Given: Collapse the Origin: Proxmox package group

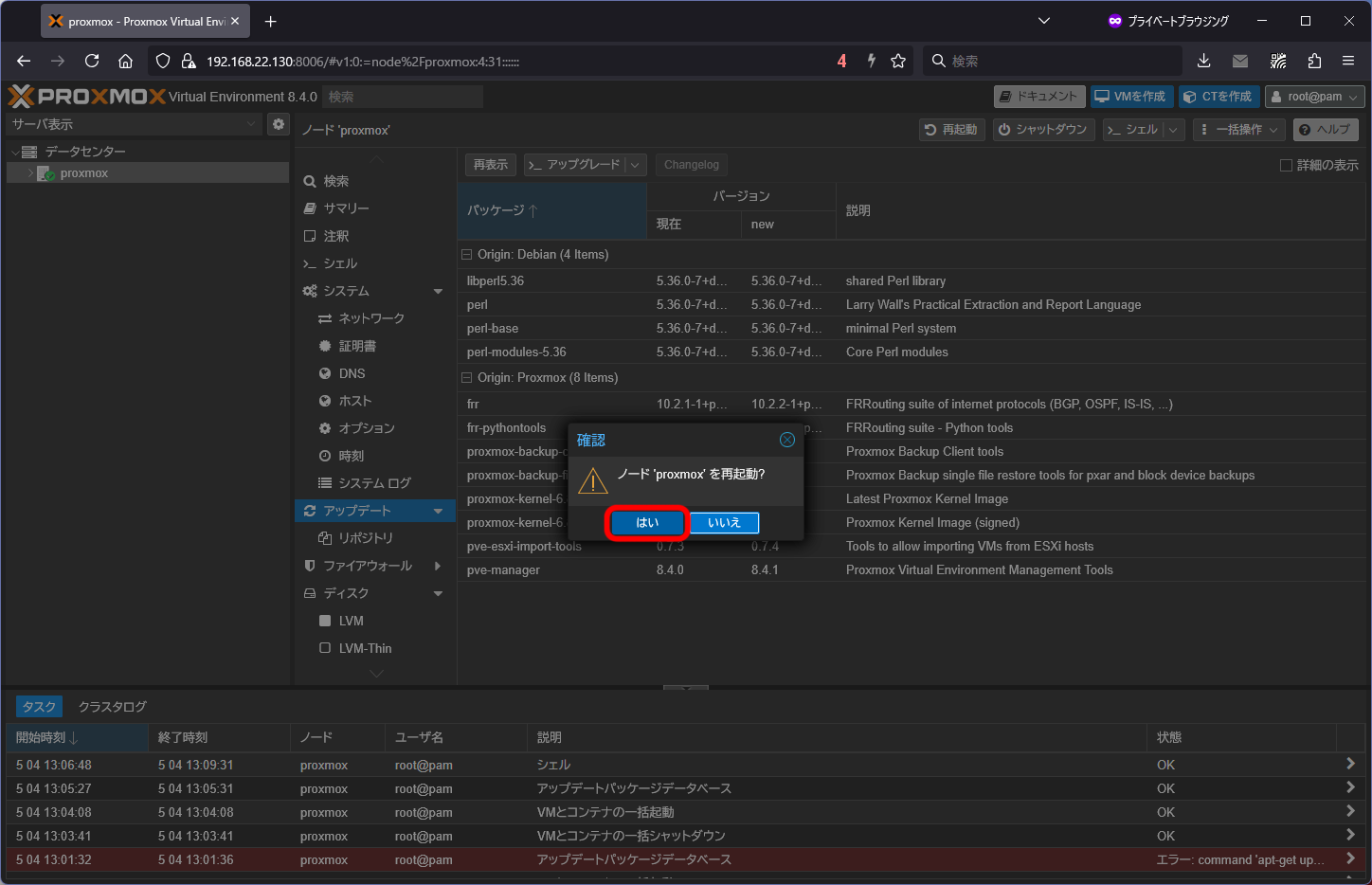Looking at the screenshot, I should 466,377.
